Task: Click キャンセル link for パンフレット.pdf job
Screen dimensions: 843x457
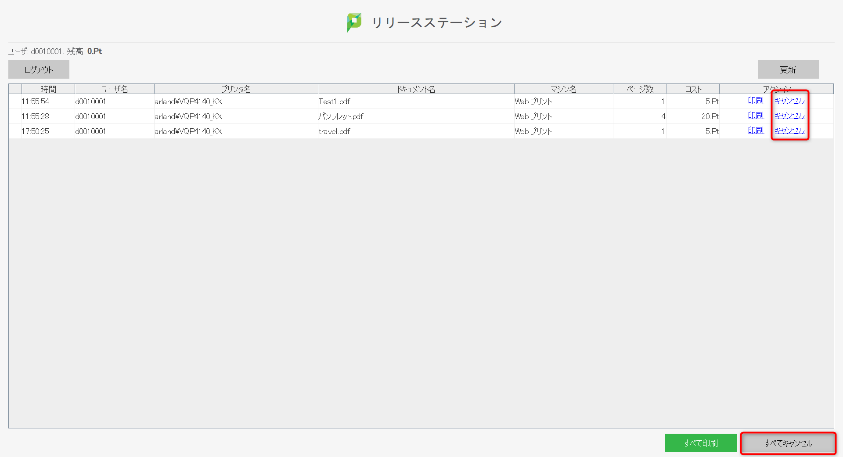Action: (x=789, y=116)
